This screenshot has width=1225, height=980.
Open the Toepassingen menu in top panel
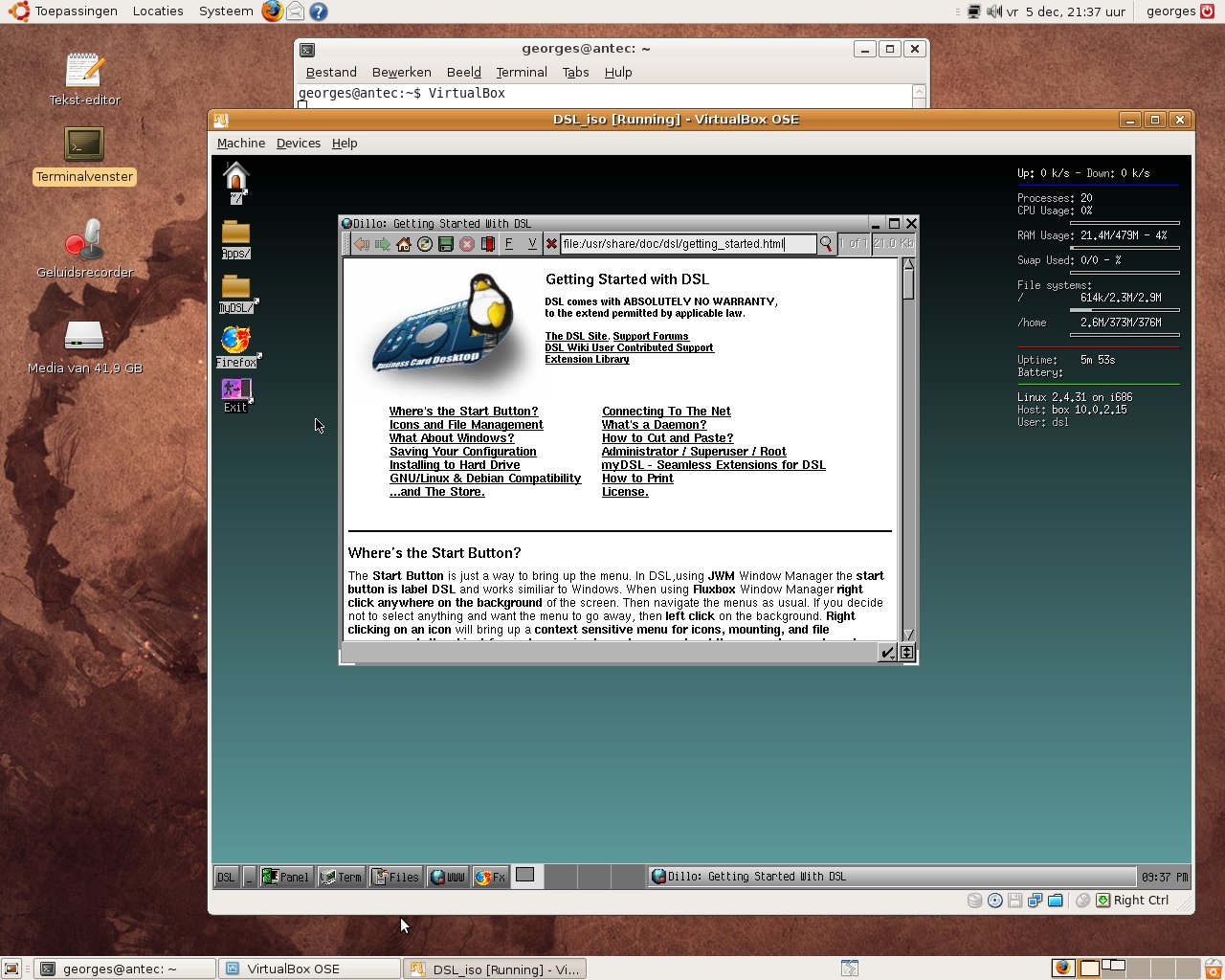click(64, 11)
